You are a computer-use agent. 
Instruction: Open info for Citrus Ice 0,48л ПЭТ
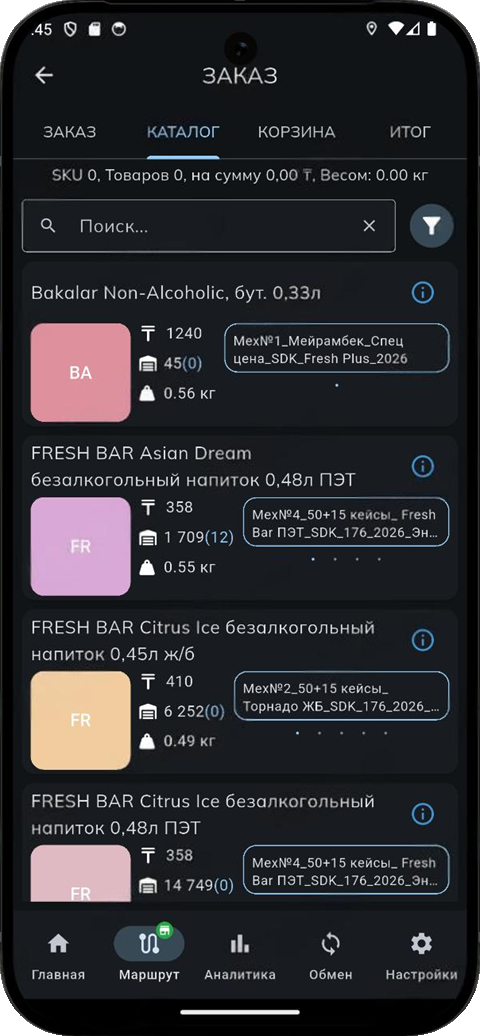tap(422, 814)
